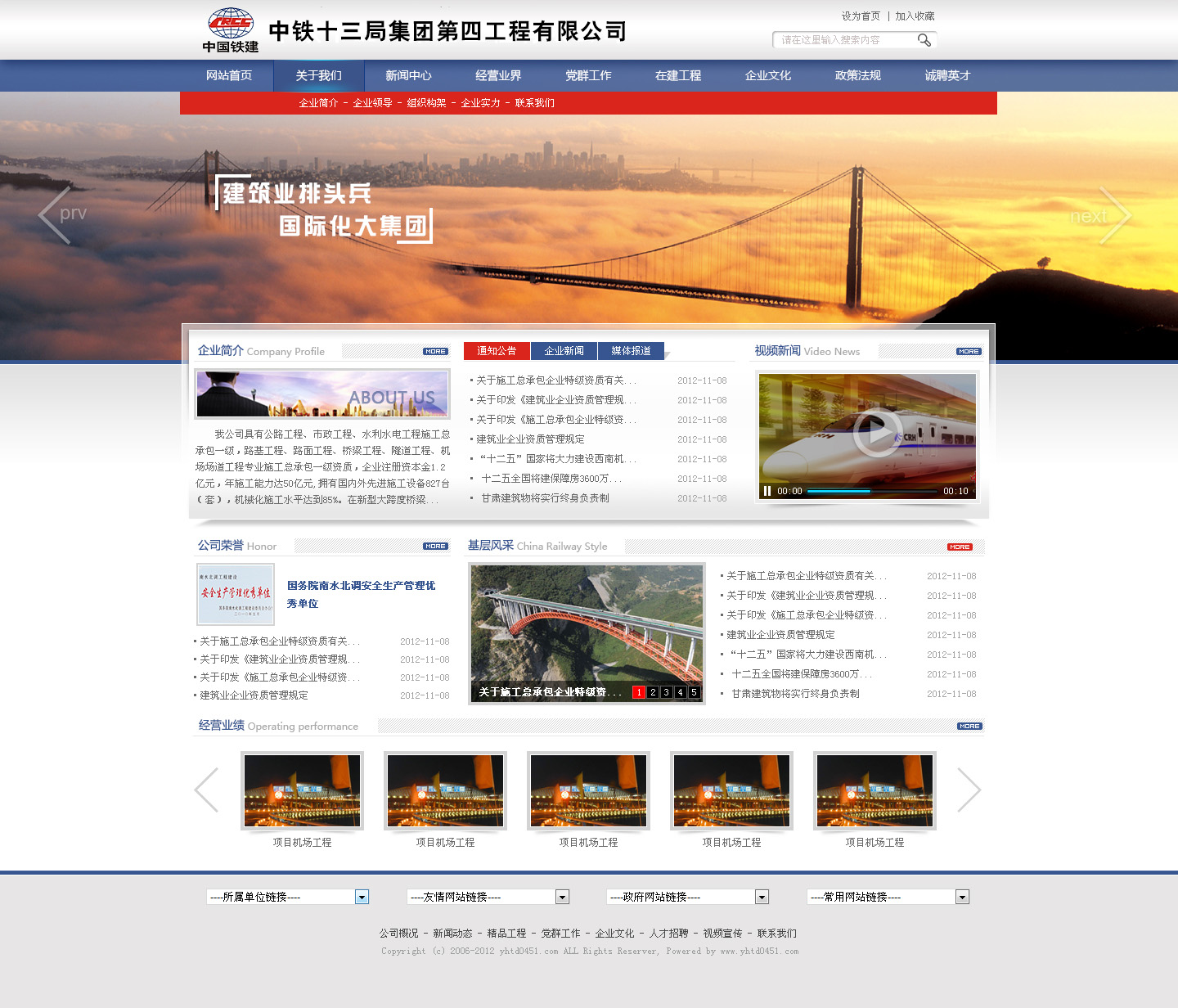
Task: Open MORE in Video News section
Action: [x=969, y=352]
